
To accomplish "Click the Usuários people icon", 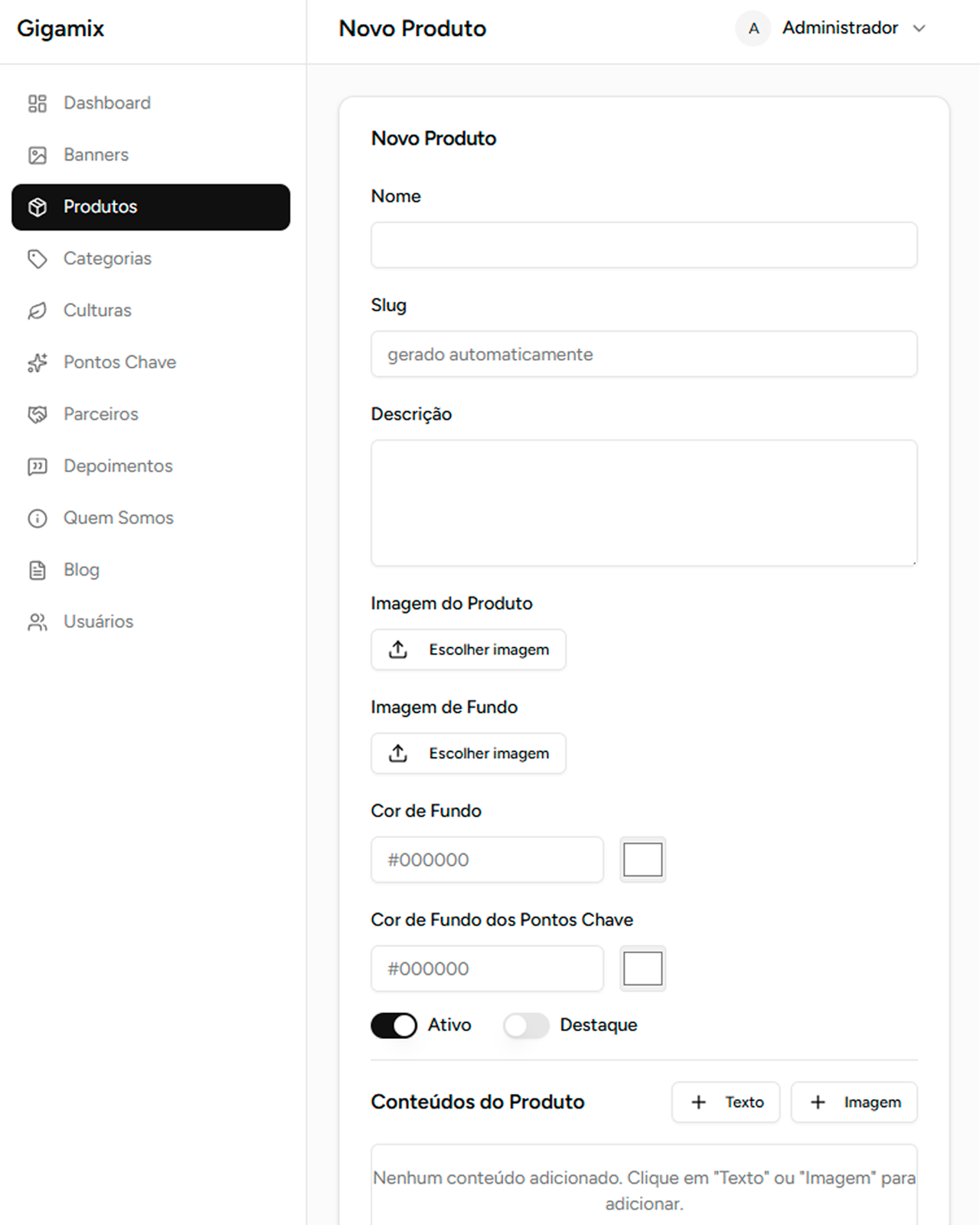I will (36, 622).
